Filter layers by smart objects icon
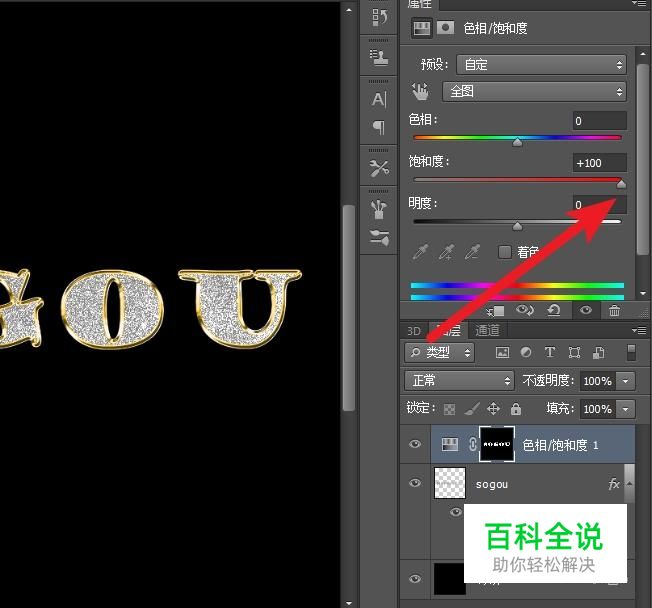Viewport: 652px width, 608px height. [598, 353]
